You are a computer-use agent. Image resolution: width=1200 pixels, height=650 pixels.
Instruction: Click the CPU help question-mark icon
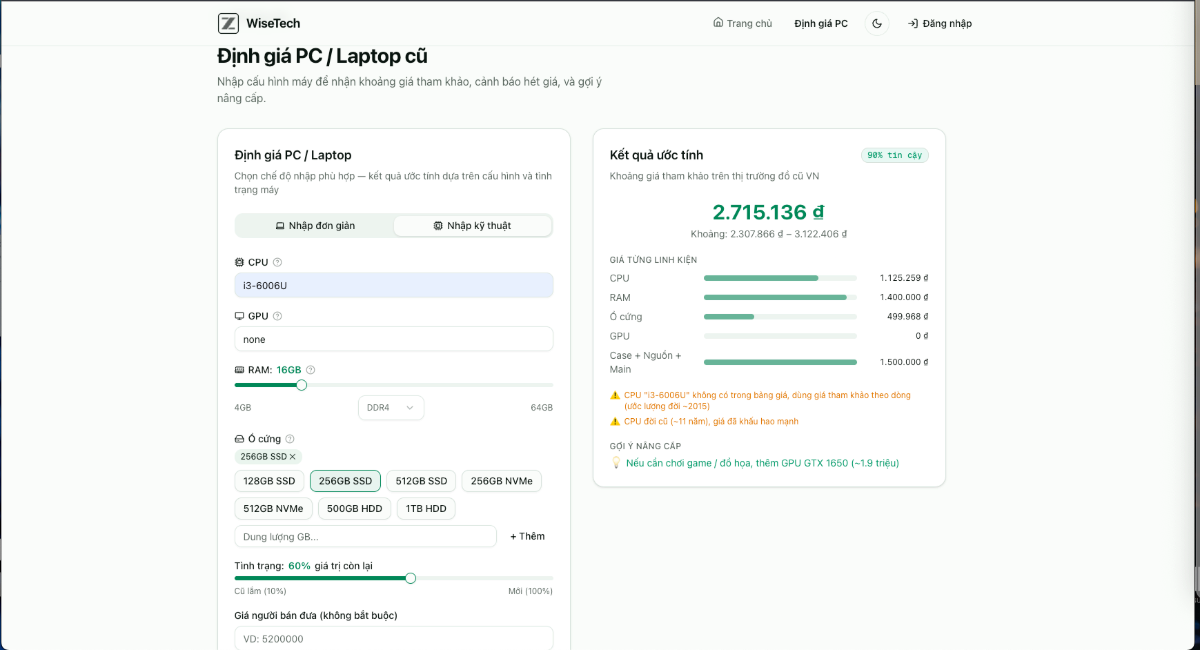point(278,262)
